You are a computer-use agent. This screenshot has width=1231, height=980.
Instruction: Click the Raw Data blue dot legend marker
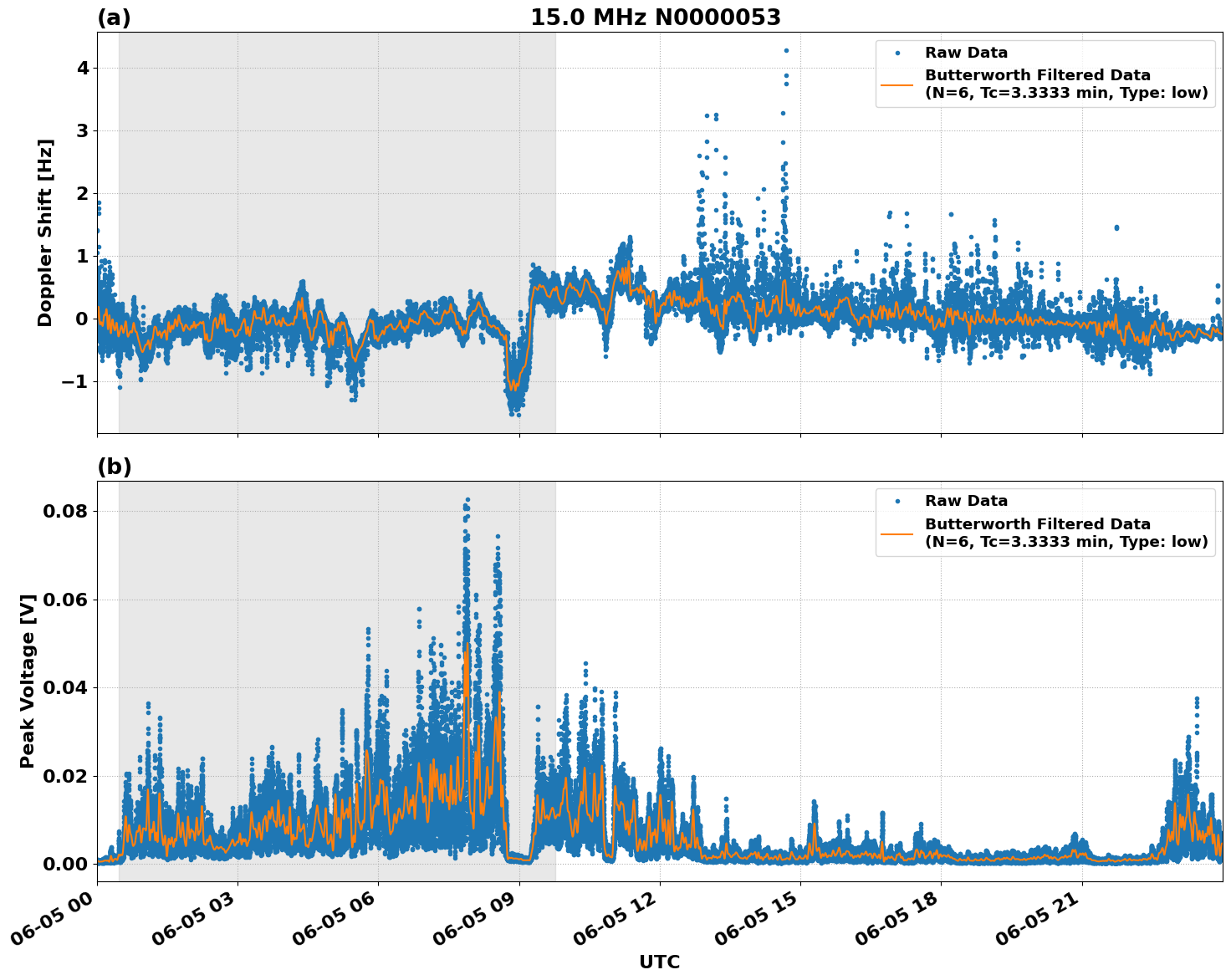899,52
